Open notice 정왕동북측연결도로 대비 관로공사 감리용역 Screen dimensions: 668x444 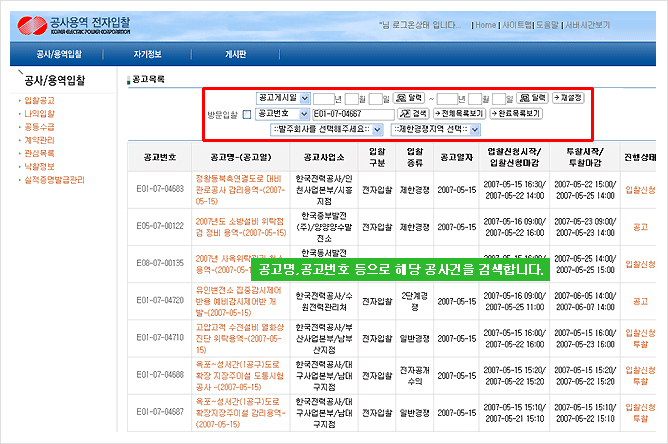[x=240, y=190]
